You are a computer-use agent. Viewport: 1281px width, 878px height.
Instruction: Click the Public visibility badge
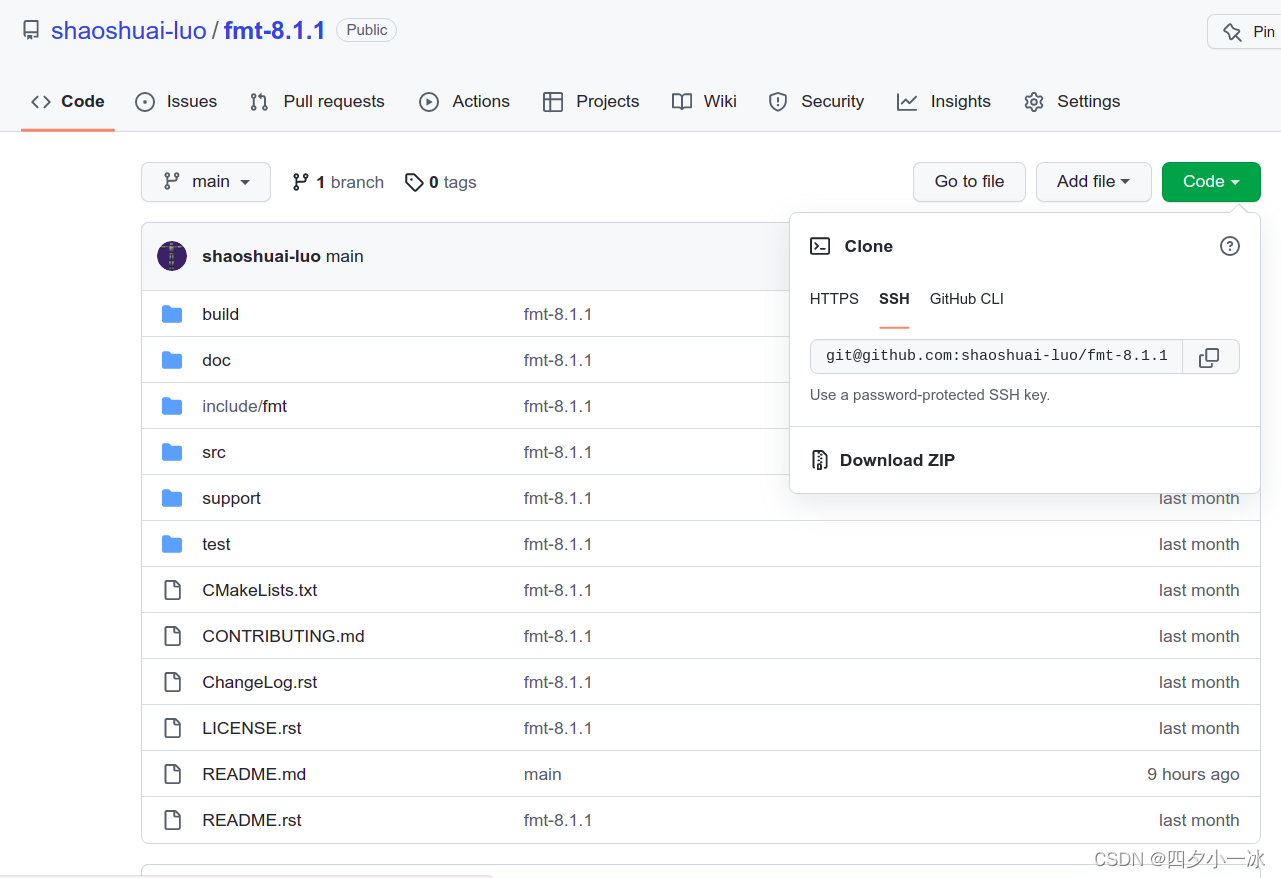pyautogui.click(x=366, y=30)
